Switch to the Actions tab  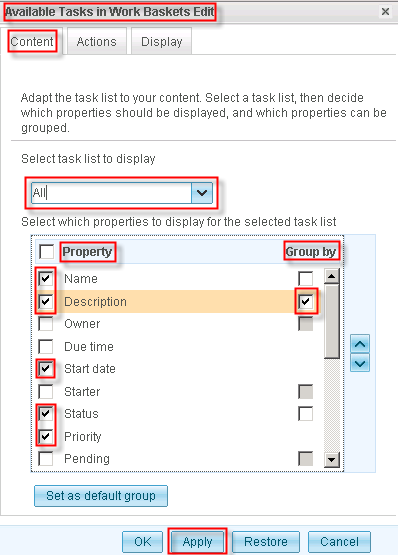[97, 41]
